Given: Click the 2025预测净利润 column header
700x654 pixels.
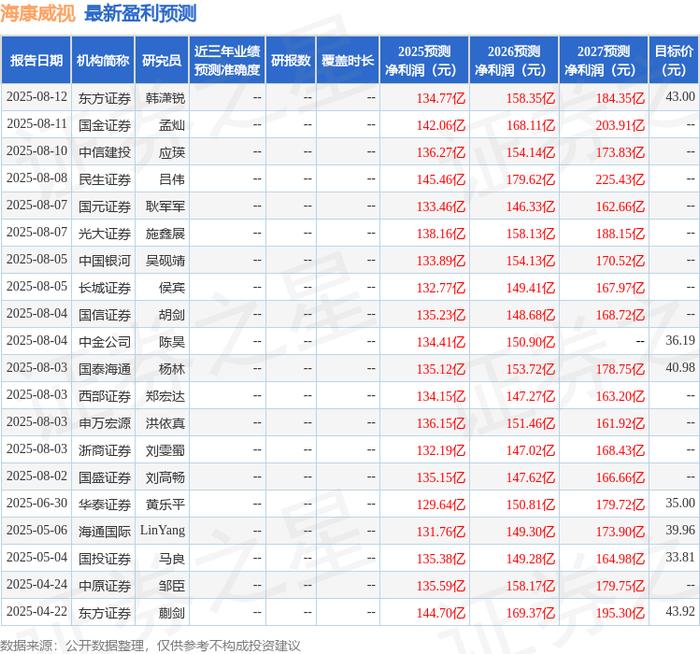Looking at the screenshot, I should tap(424, 60).
